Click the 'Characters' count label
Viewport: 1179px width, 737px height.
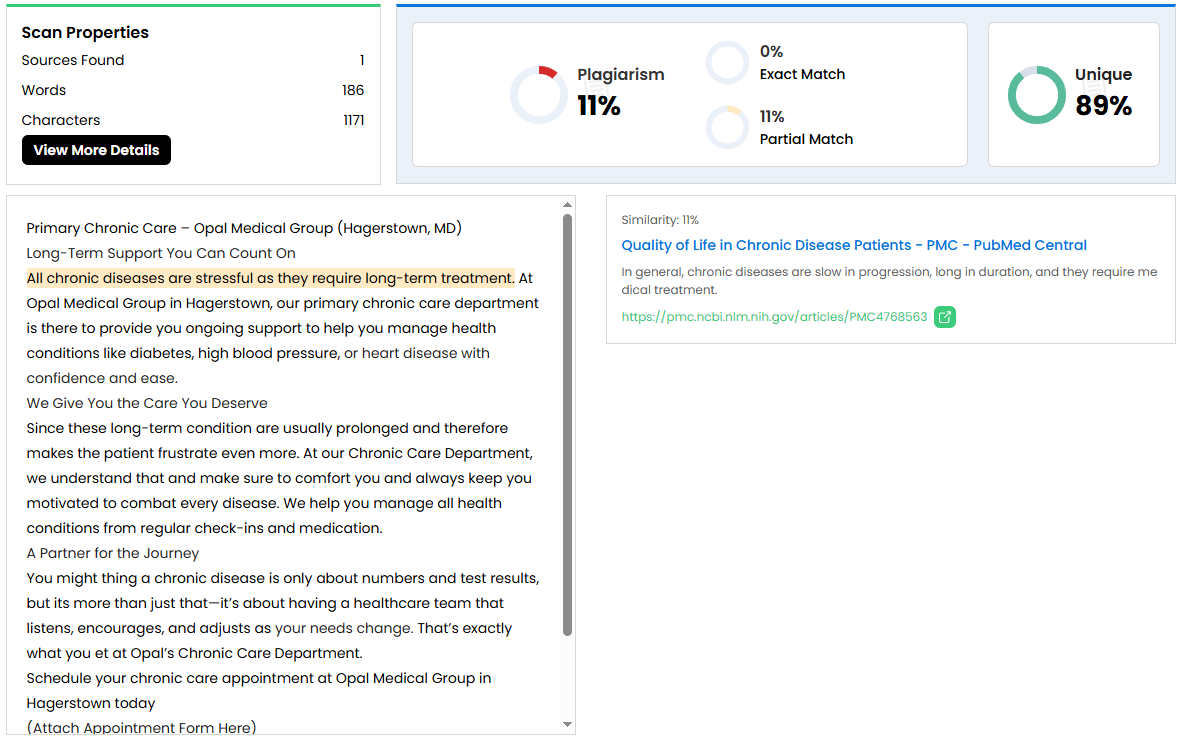tap(61, 120)
